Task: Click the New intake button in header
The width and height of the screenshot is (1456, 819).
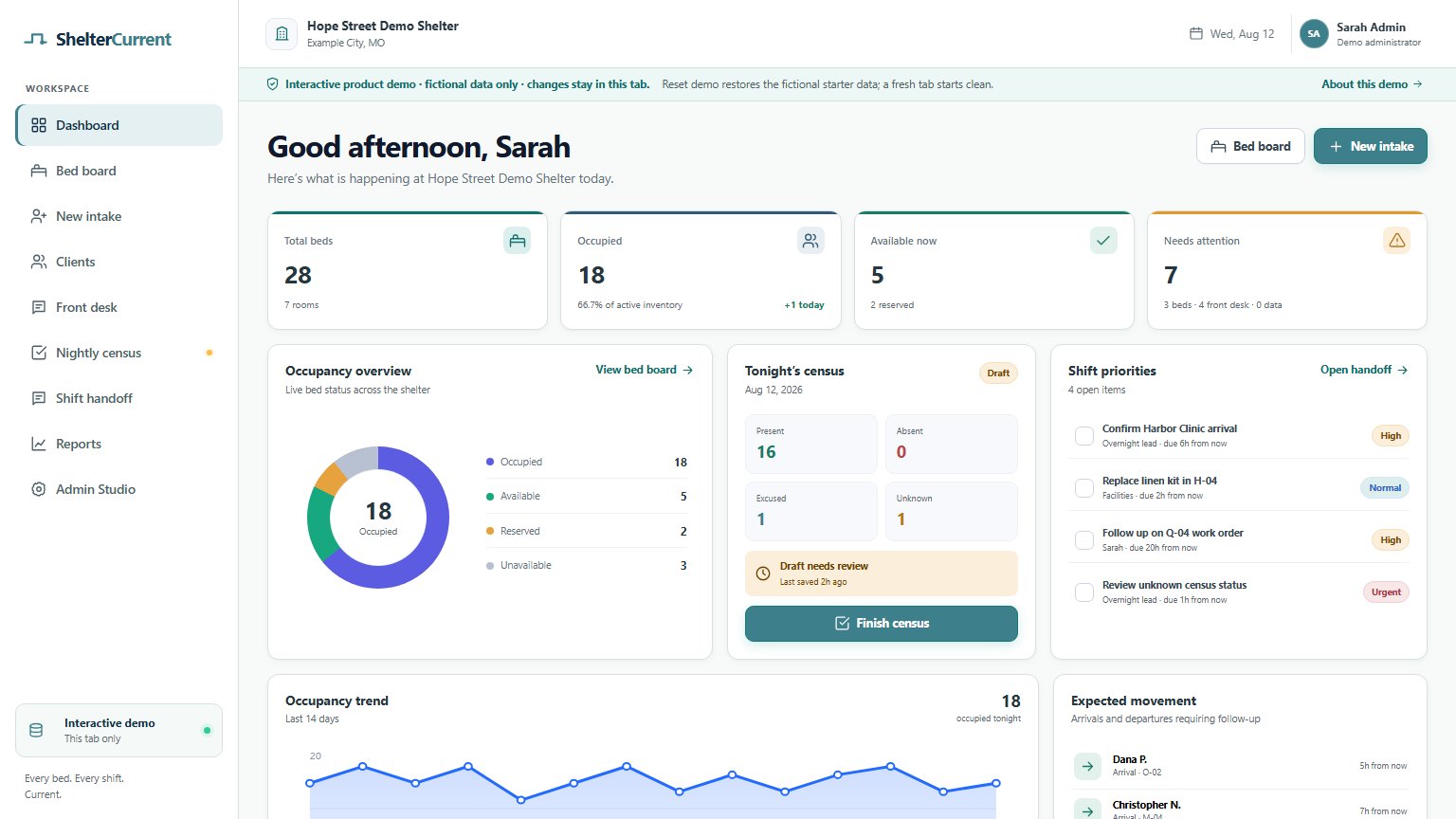Action: point(1371,146)
